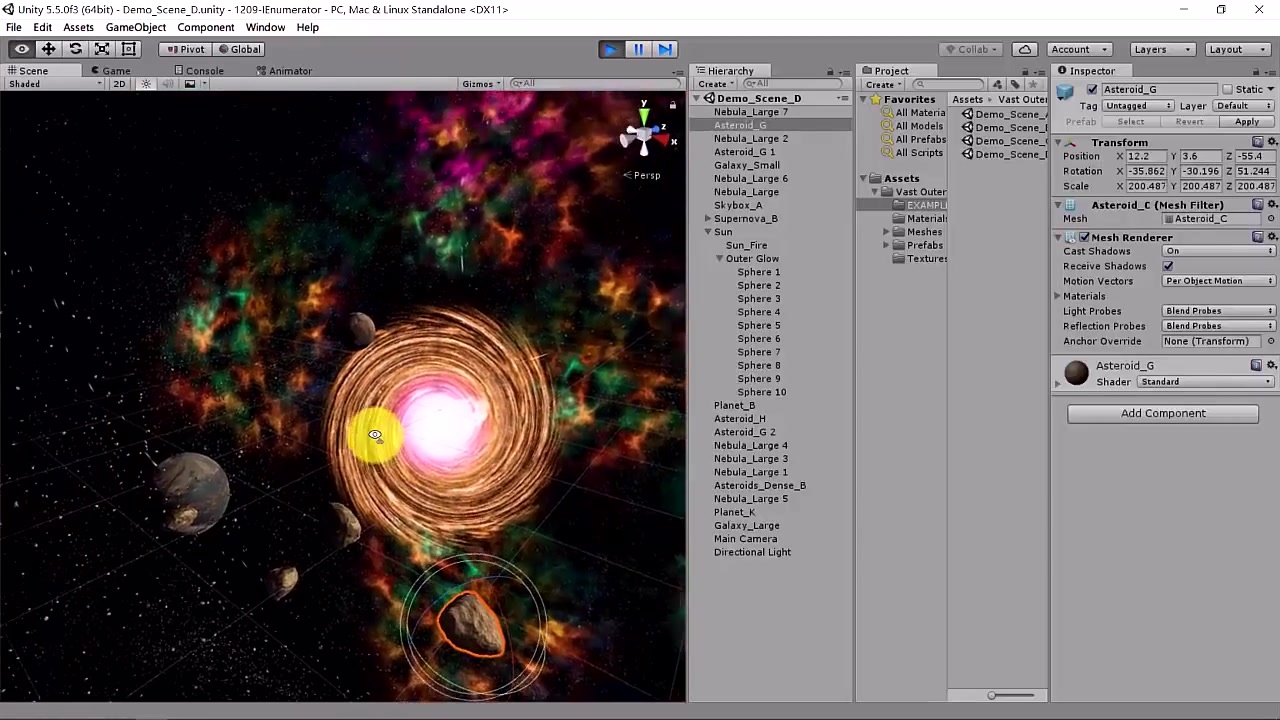Screen dimensions: 1280x720
Task: Click Add Component button
Action: [1163, 414]
